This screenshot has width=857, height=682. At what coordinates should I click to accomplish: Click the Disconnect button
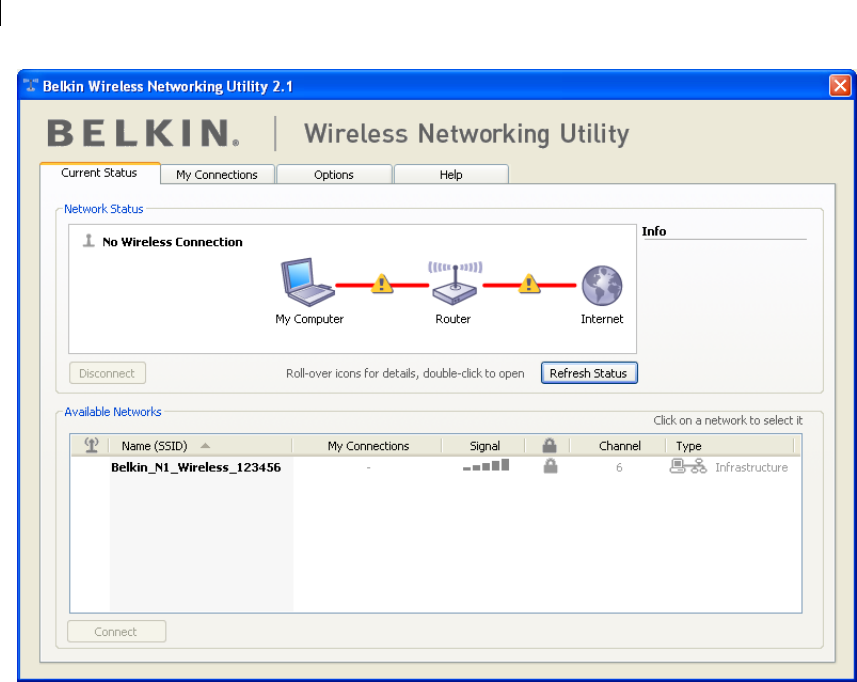click(107, 373)
